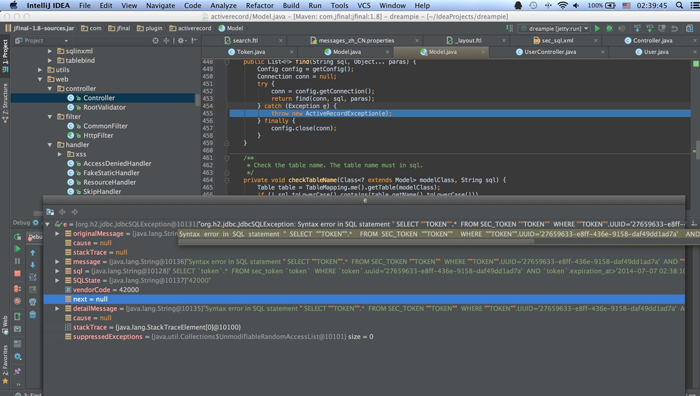Expand the sql variable node
The height and width of the screenshot is (396, 700).
pos(57,271)
